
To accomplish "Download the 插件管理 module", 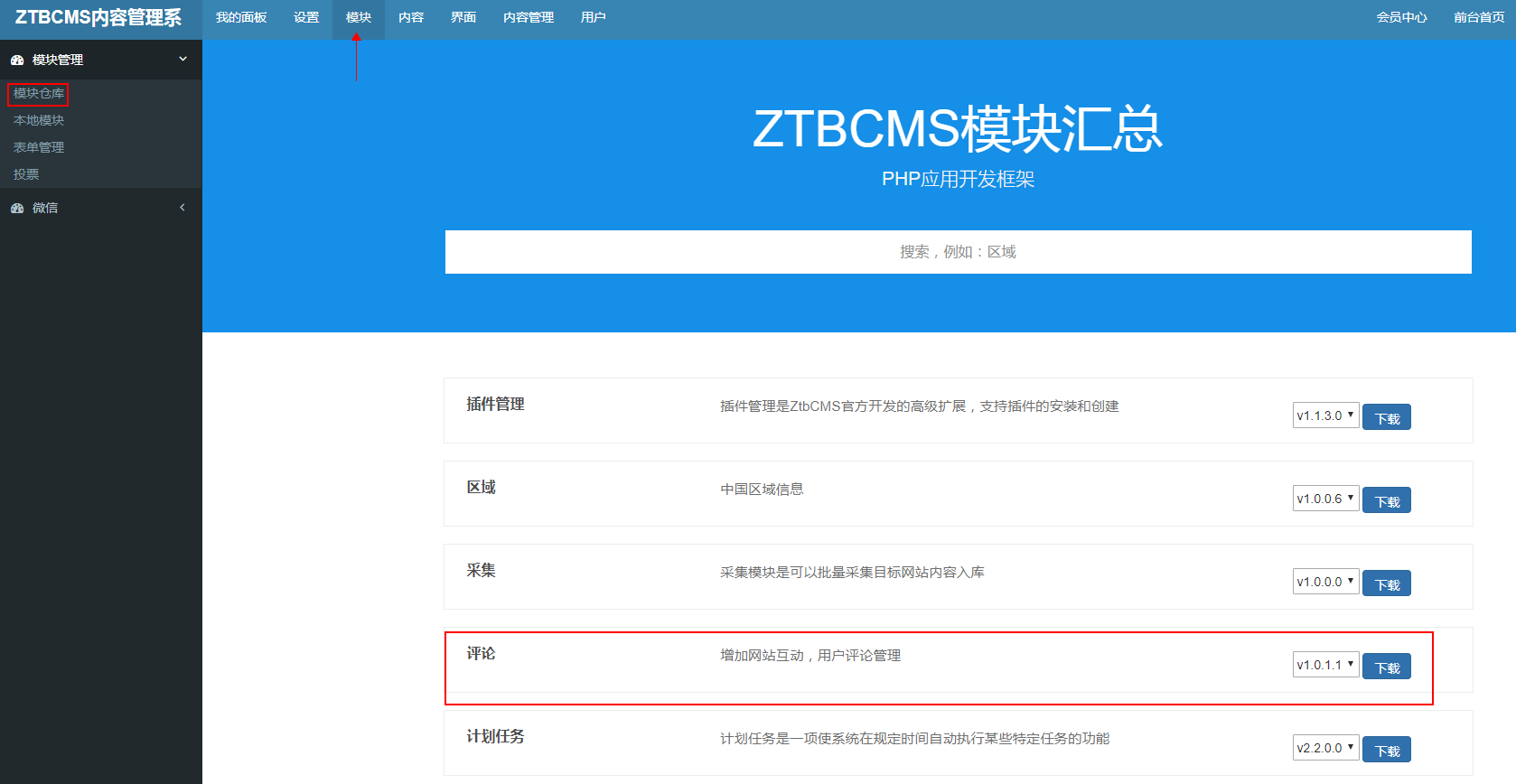I will [x=1387, y=417].
